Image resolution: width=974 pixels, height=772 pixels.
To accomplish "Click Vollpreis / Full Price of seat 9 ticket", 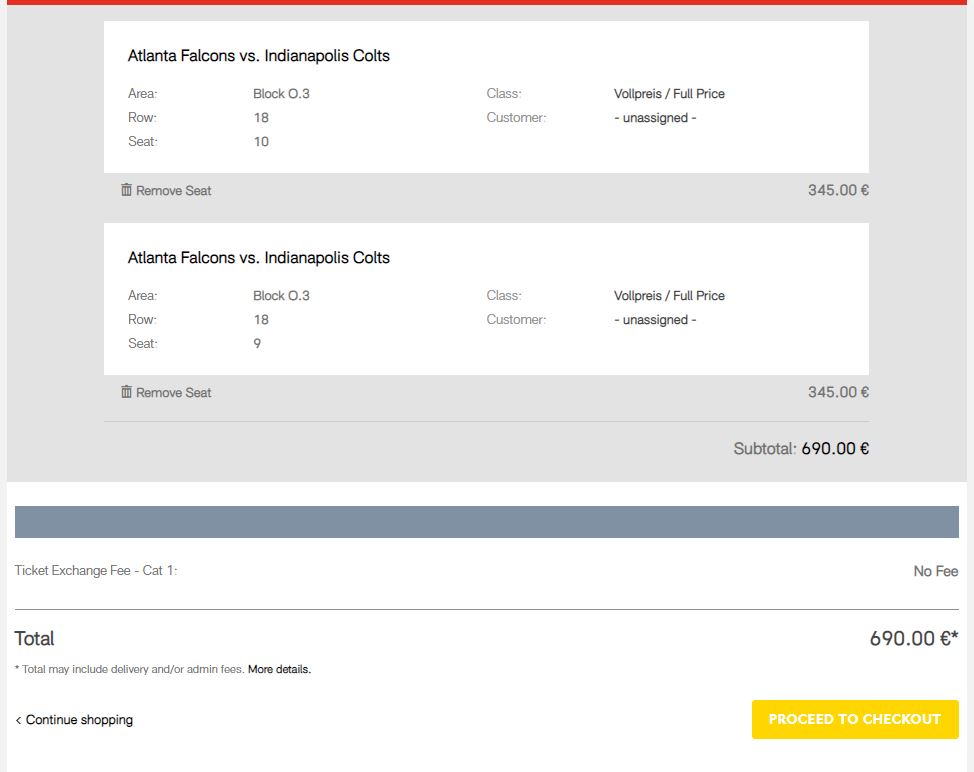I will [669, 296].
